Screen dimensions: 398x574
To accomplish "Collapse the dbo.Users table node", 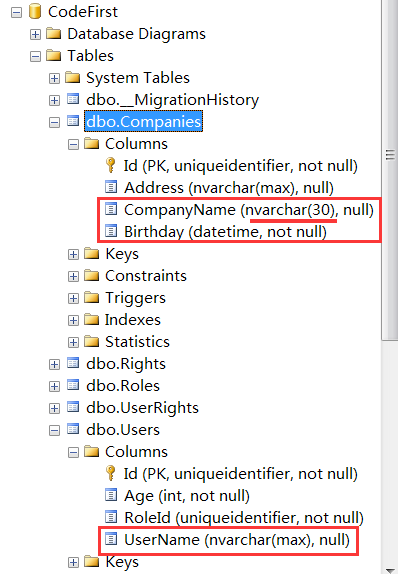I will 54,430.
